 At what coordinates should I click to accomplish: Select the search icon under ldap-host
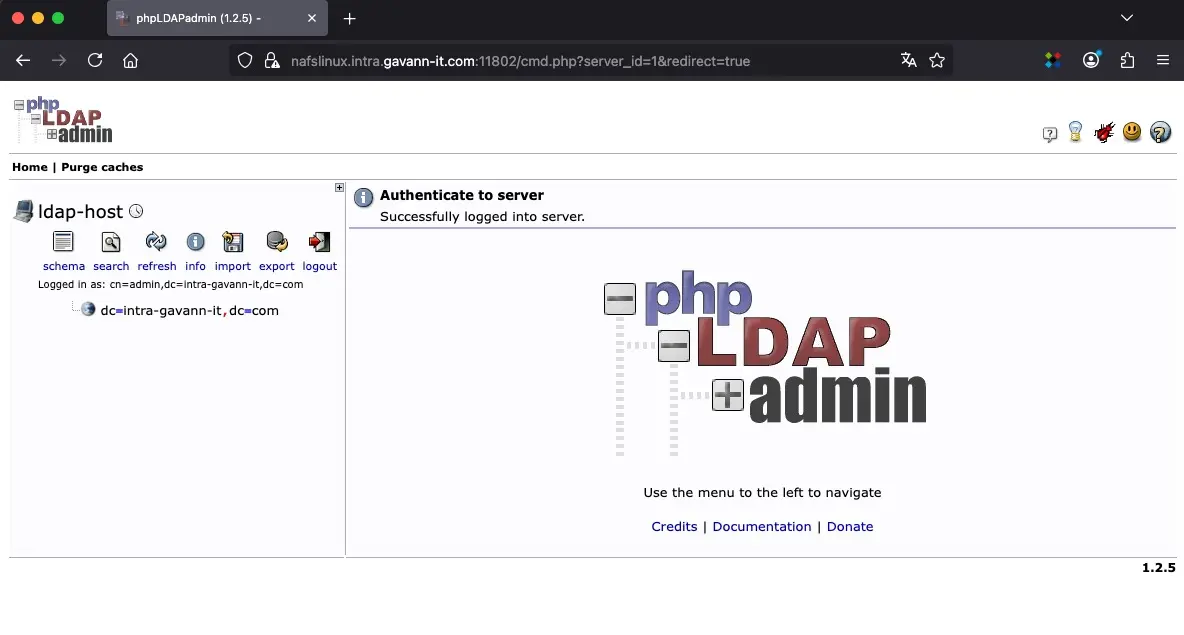pos(110,242)
